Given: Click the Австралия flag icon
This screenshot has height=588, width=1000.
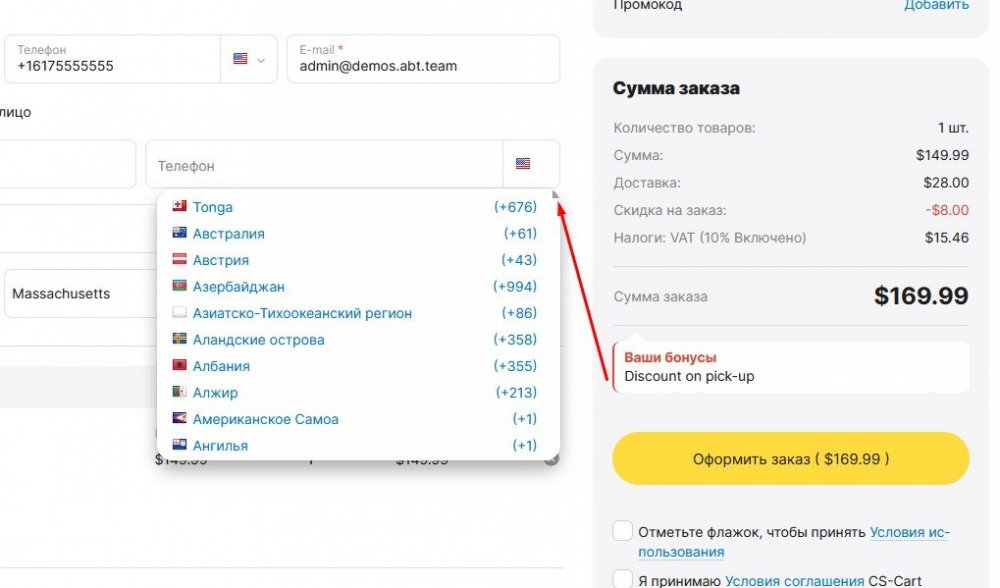Looking at the screenshot, I should tap(180, 233).
